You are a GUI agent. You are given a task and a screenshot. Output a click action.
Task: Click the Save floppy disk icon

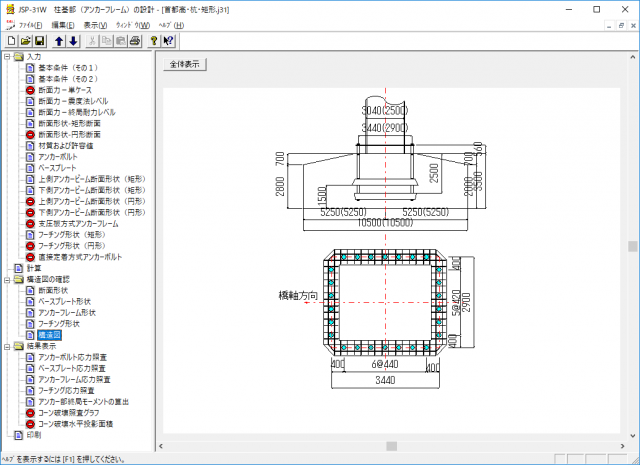[39, 41]
